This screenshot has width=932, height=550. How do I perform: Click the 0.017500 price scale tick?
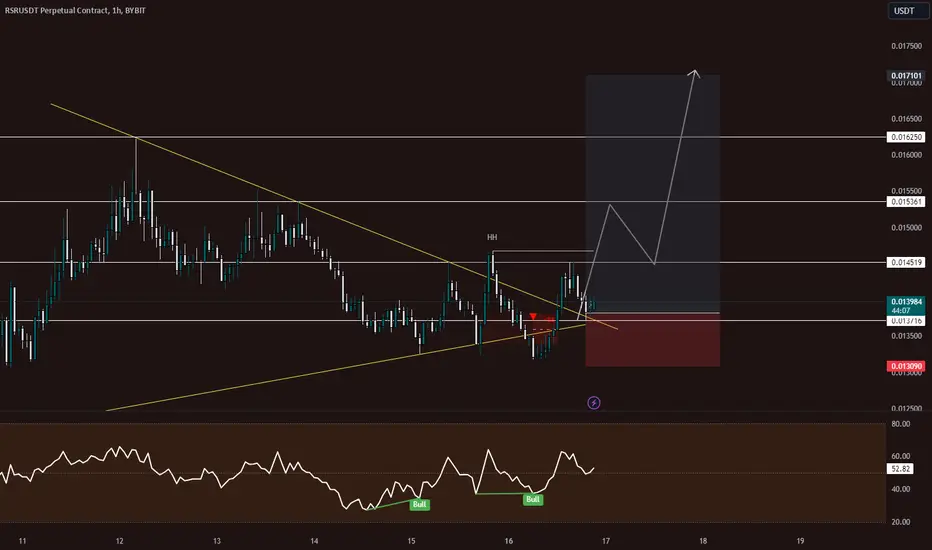[906, 46]
